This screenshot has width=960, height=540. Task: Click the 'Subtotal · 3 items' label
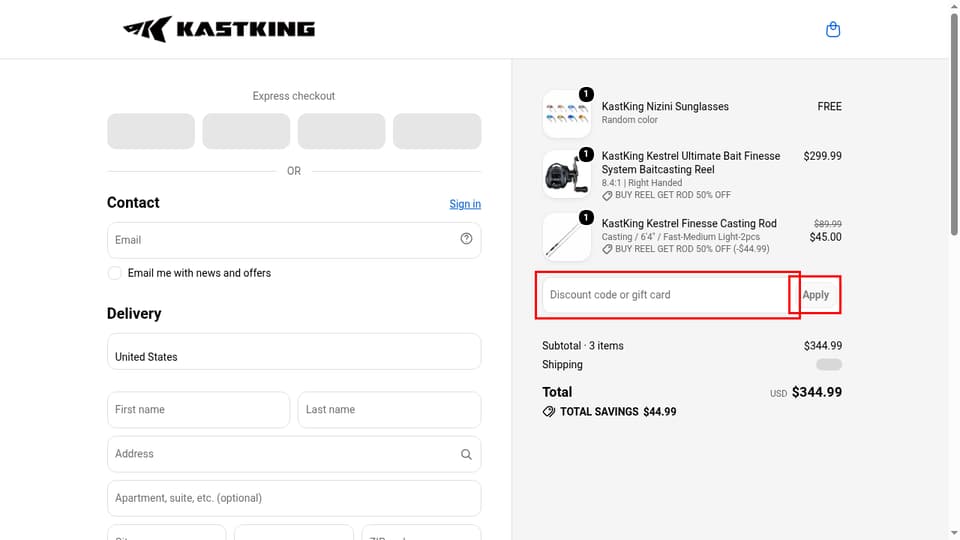(x=583, y=346)
